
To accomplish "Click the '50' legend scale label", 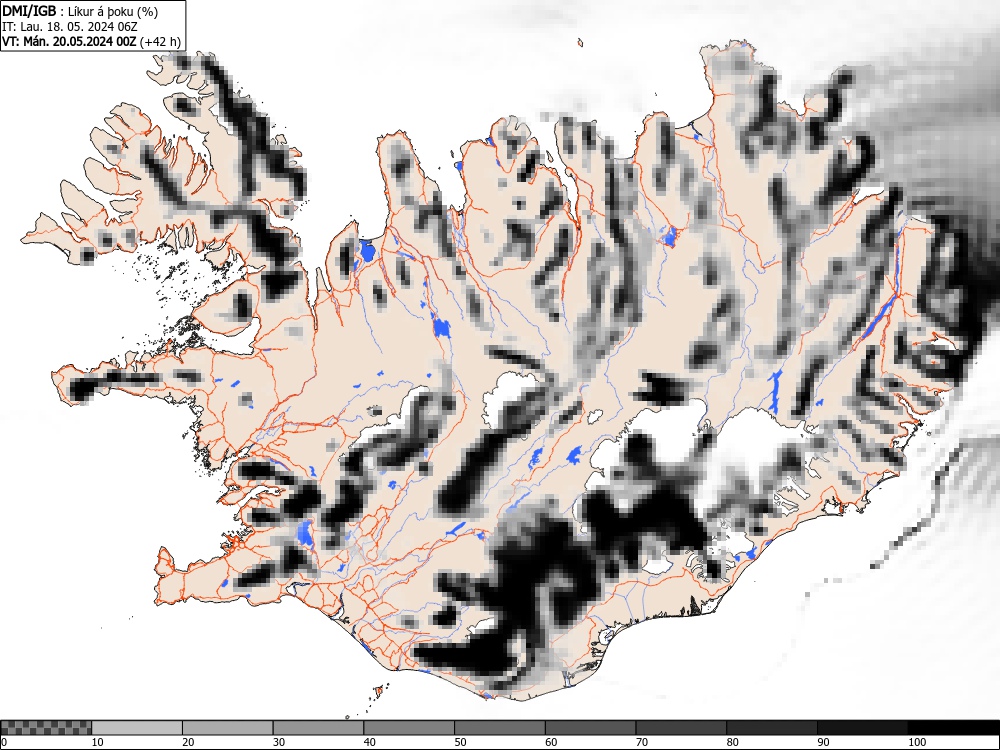I will coord(460,742).
